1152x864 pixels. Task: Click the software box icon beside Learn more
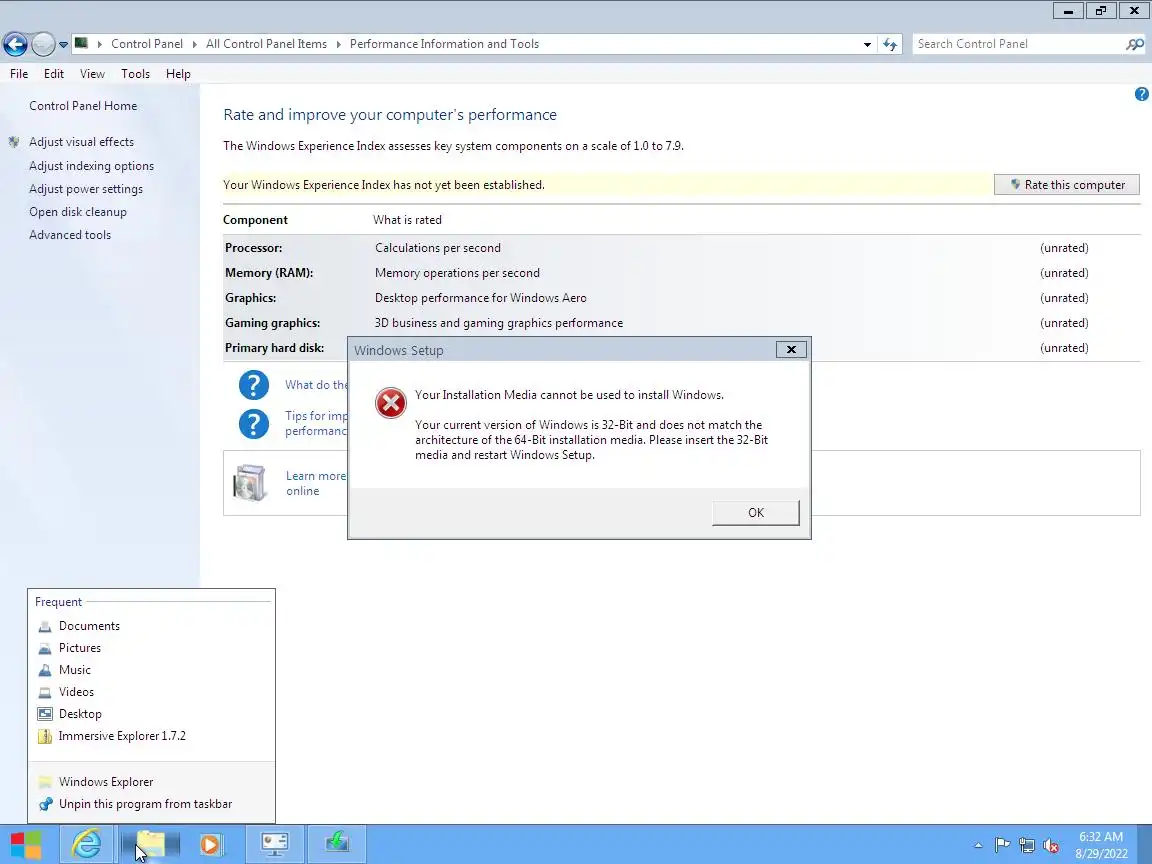[x=250, y=483]
